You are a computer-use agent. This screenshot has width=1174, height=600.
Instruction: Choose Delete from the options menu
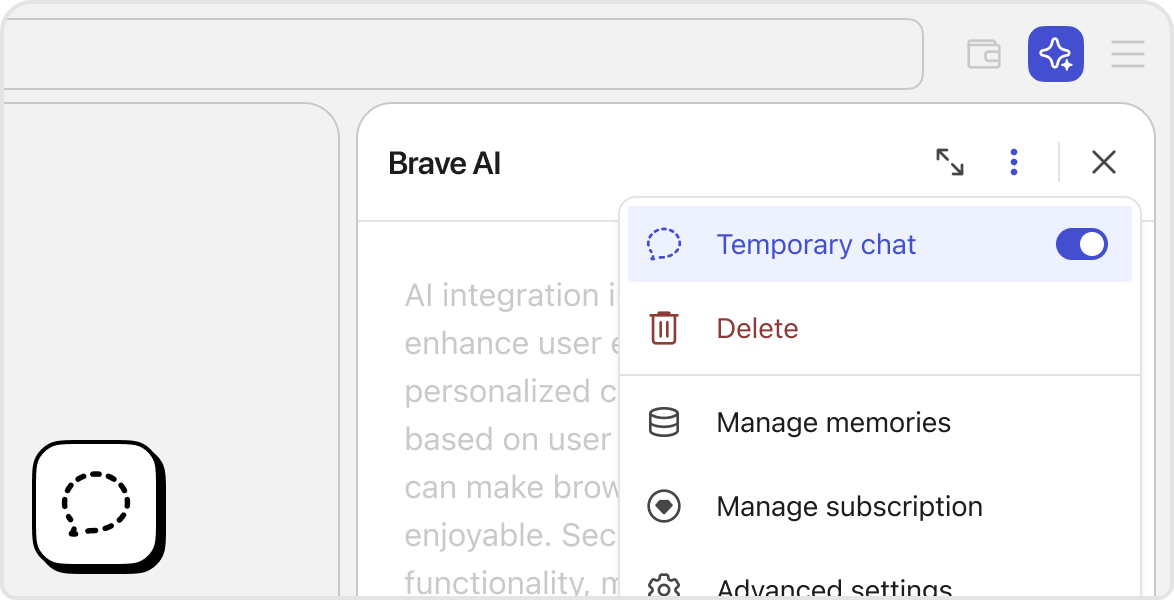pyautogui.click(x=757, y=329)
